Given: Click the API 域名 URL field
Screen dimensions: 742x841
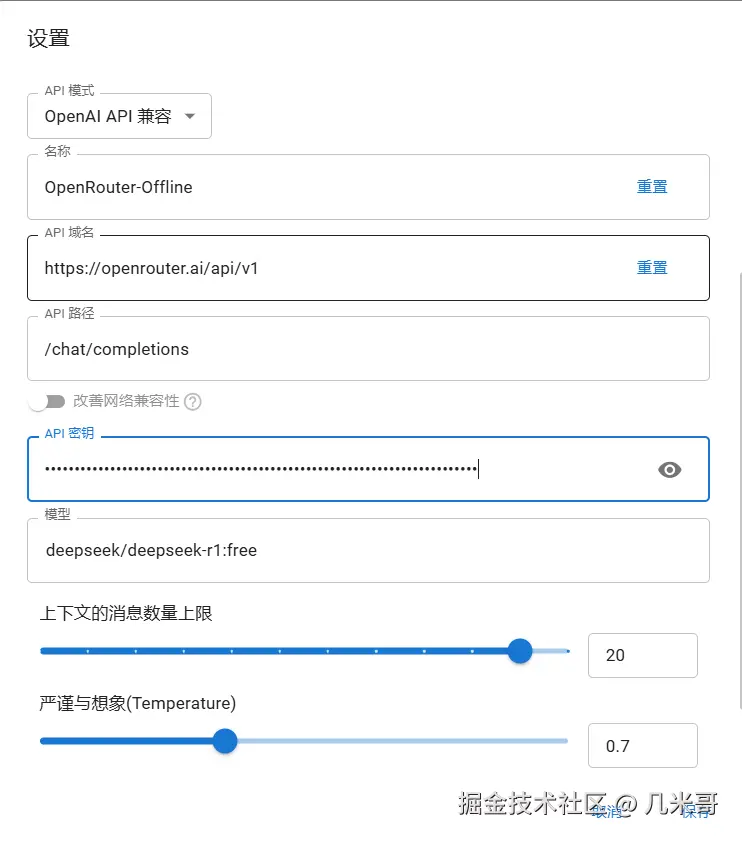Looking at the screenshot, I should click(300, 268).
